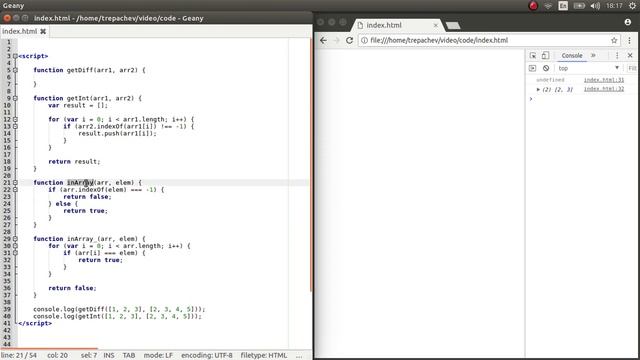This screenshot has width=640, height=360.
Task: Click the console.log(getDiff line
Action: pyautogui.click(x=119, y=309)
